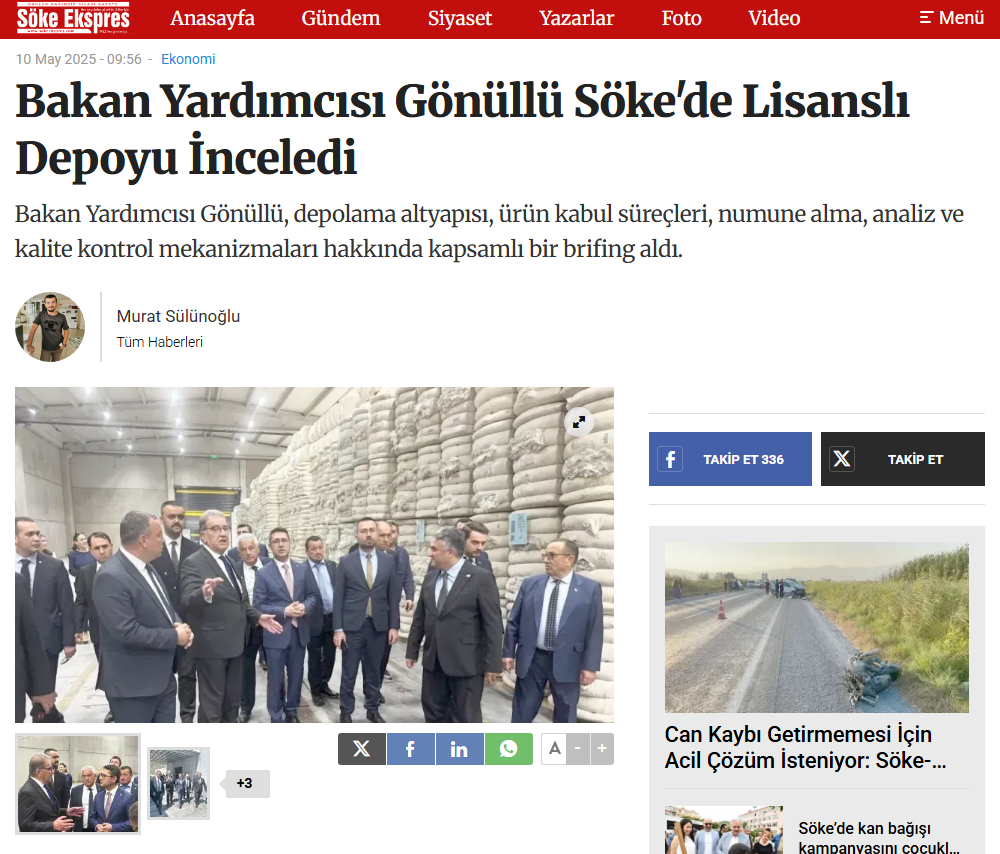Viewport: 1000px width, 854px height.
Task: Expand the main image fullscreen
Action: (579, 422)
